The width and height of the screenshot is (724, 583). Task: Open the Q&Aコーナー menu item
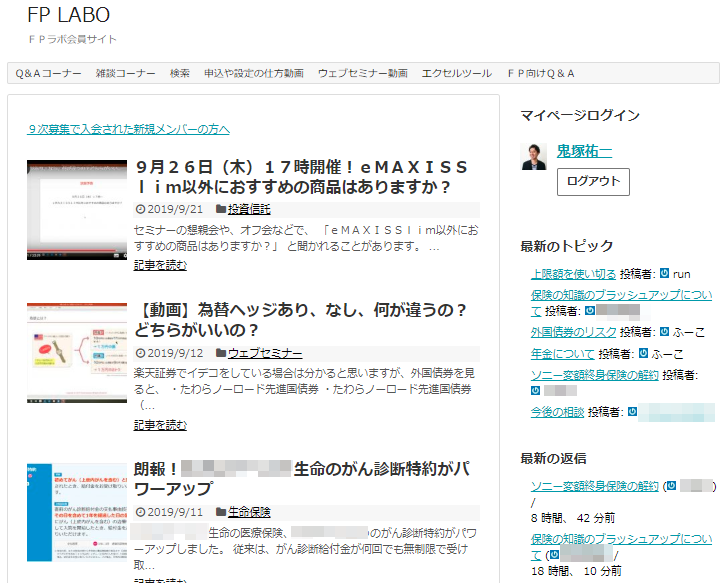[48, 73]
